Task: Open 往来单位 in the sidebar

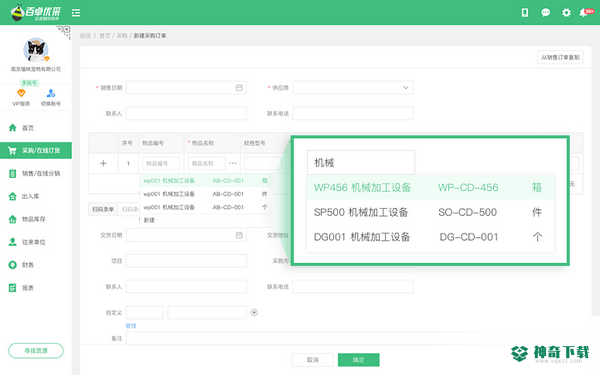Action: (x=36, y=242)
